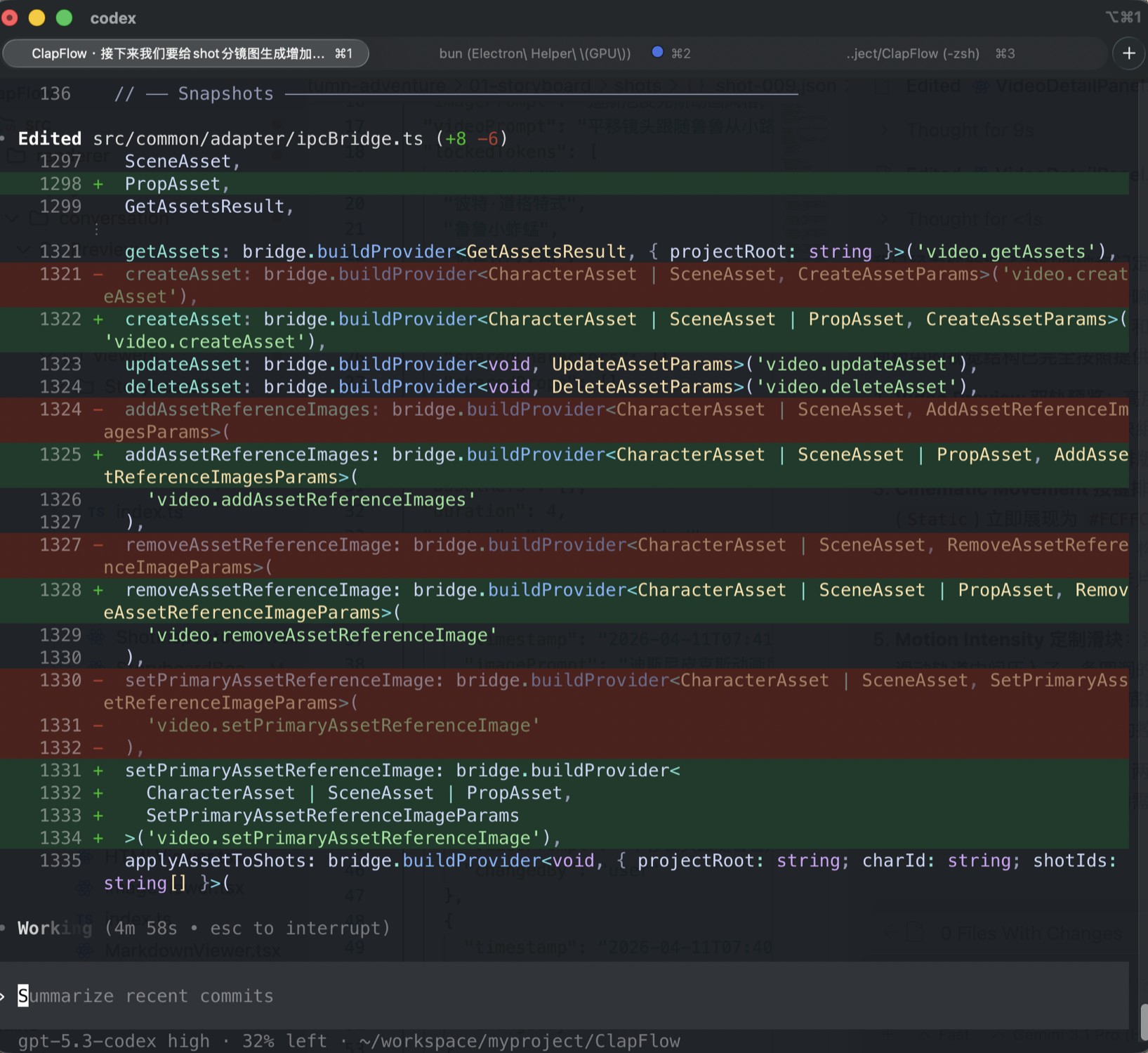This screenshot has height=1053, width=1148.
Task: Click the ~/workspace/myproject/ClapFlow path in status line
Action: 520,1041
